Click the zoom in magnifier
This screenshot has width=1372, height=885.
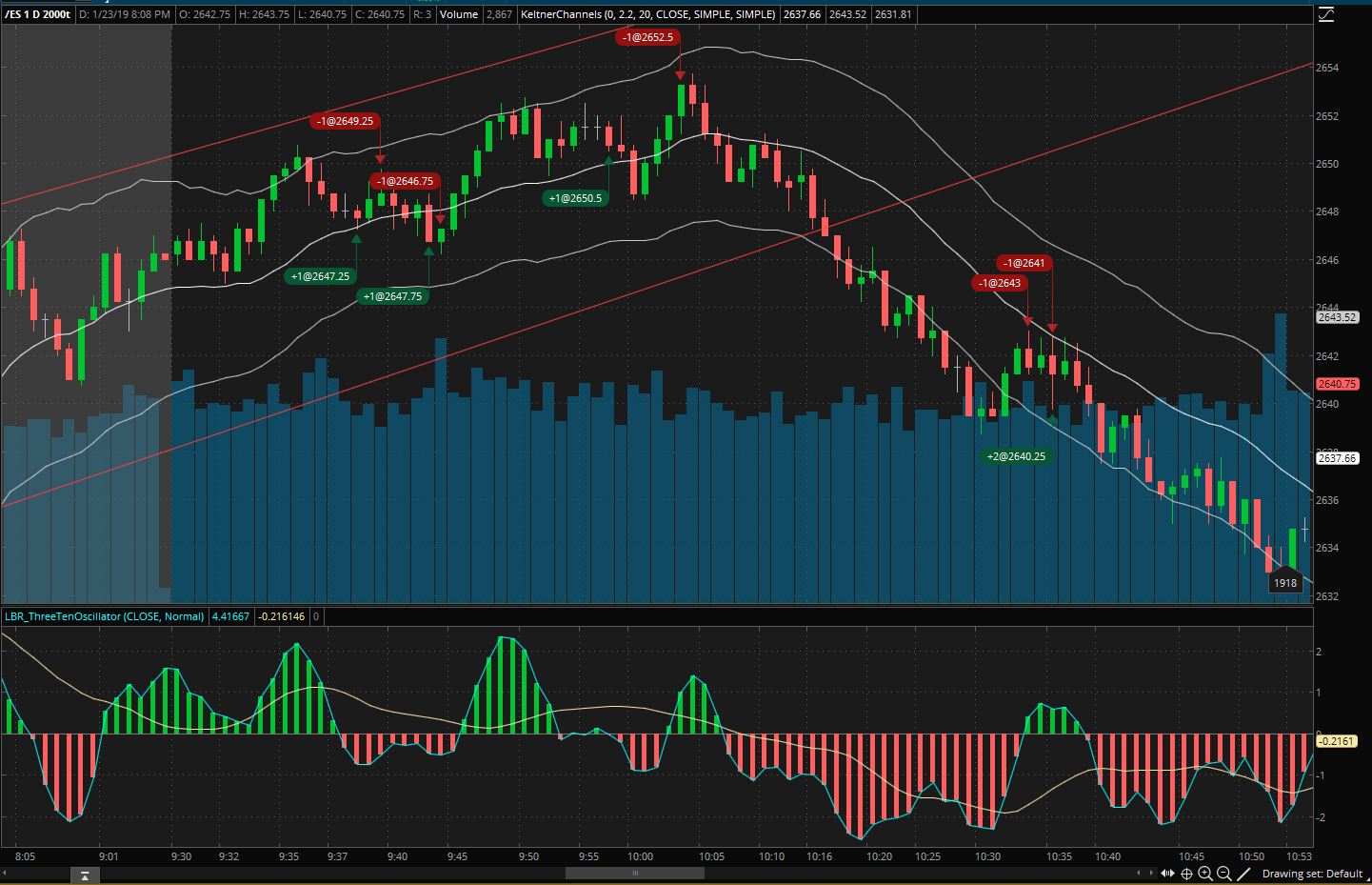[x=1205, y=874]
